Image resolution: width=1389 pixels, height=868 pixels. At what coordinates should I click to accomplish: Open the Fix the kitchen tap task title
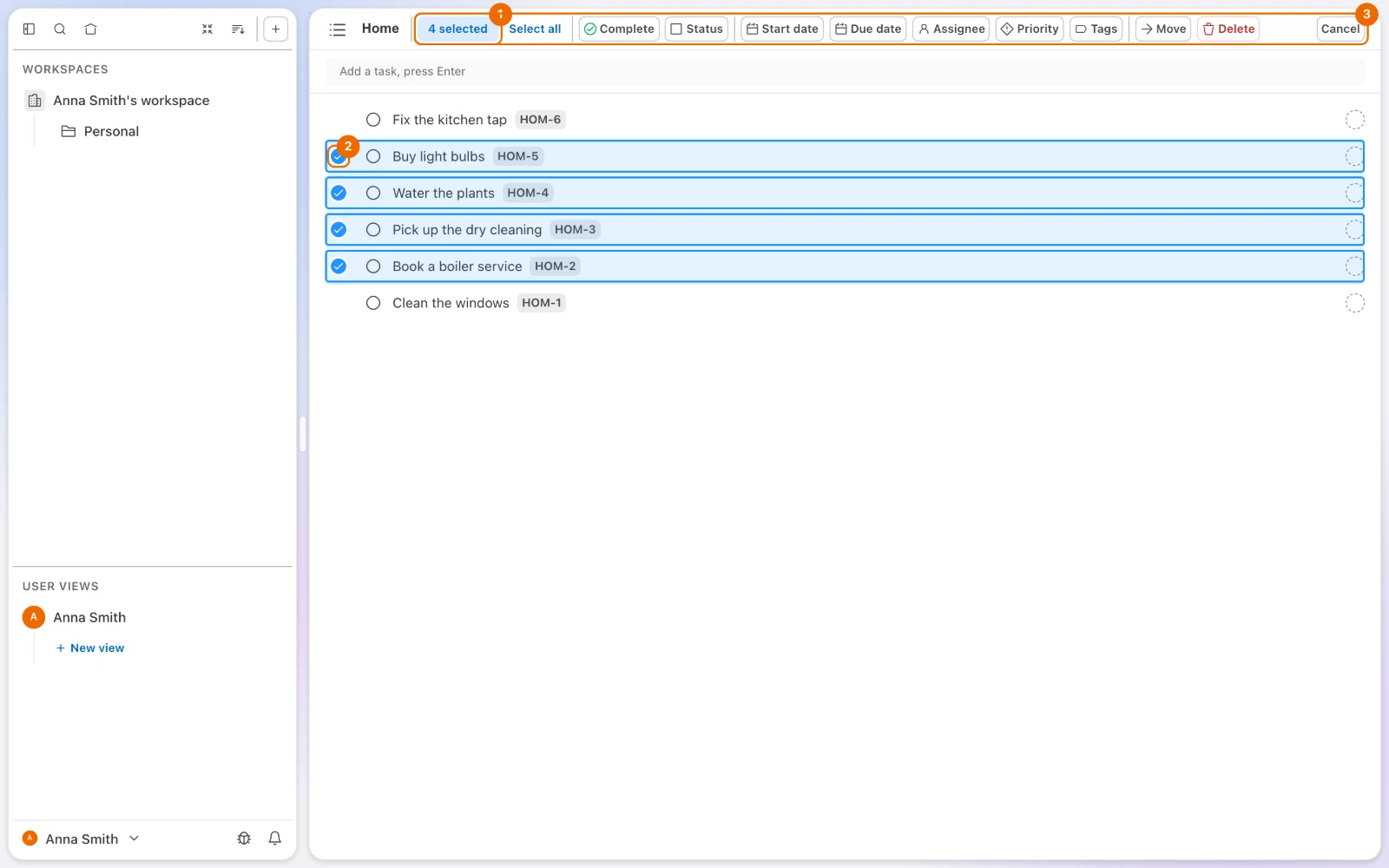pyautogui.click(x=450, y=120)
